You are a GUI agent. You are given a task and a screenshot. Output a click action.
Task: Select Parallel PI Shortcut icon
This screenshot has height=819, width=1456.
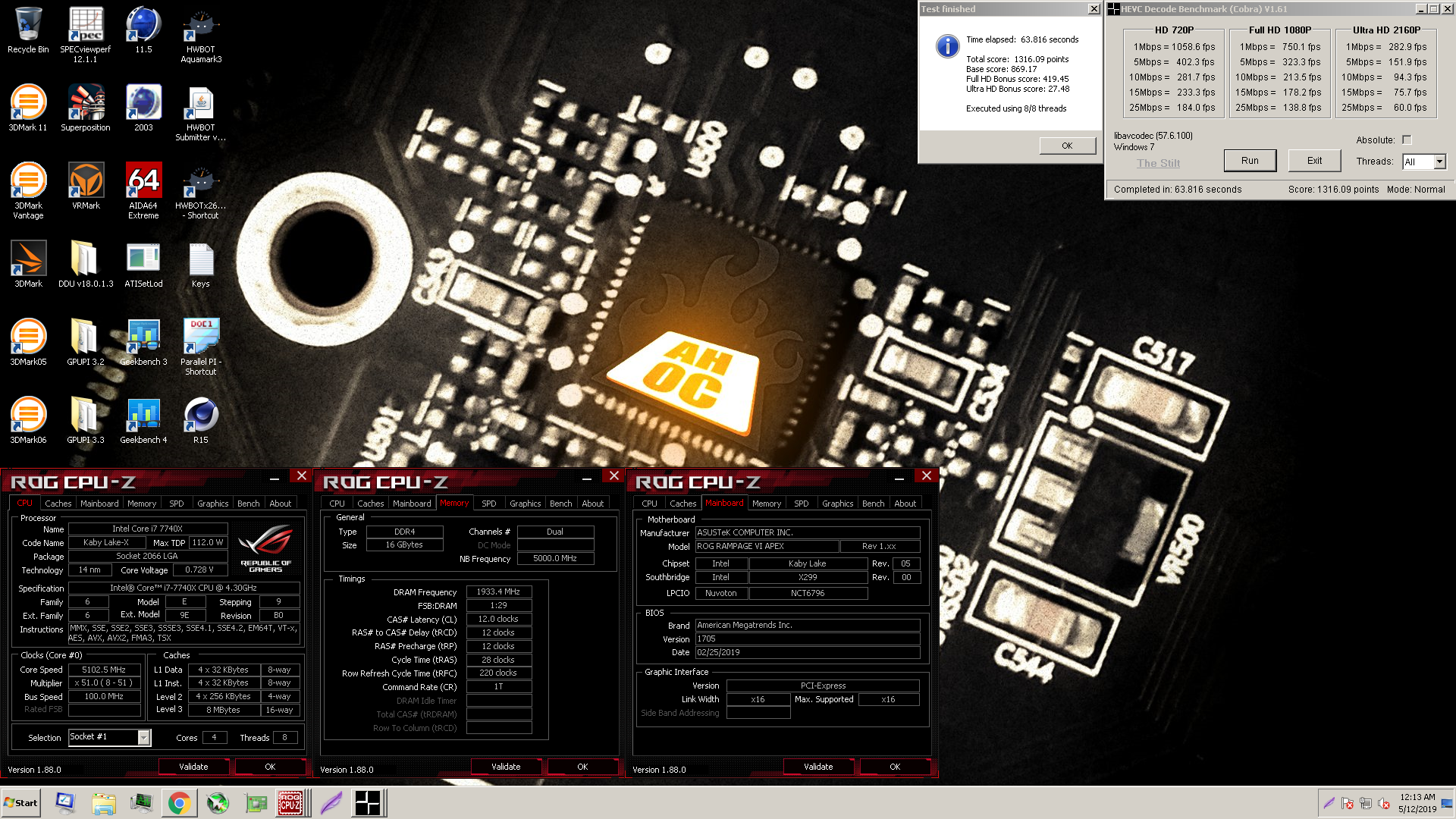(201, 347)
